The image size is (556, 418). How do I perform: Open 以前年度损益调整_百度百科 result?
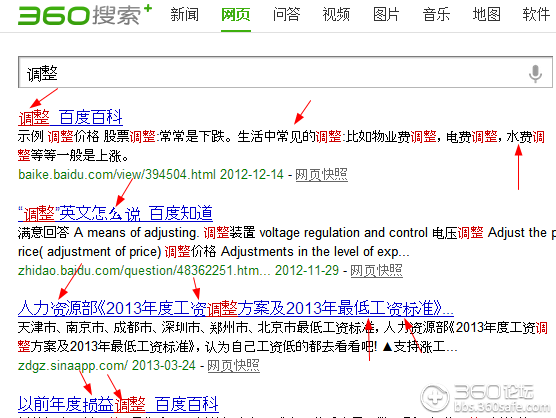118,404
